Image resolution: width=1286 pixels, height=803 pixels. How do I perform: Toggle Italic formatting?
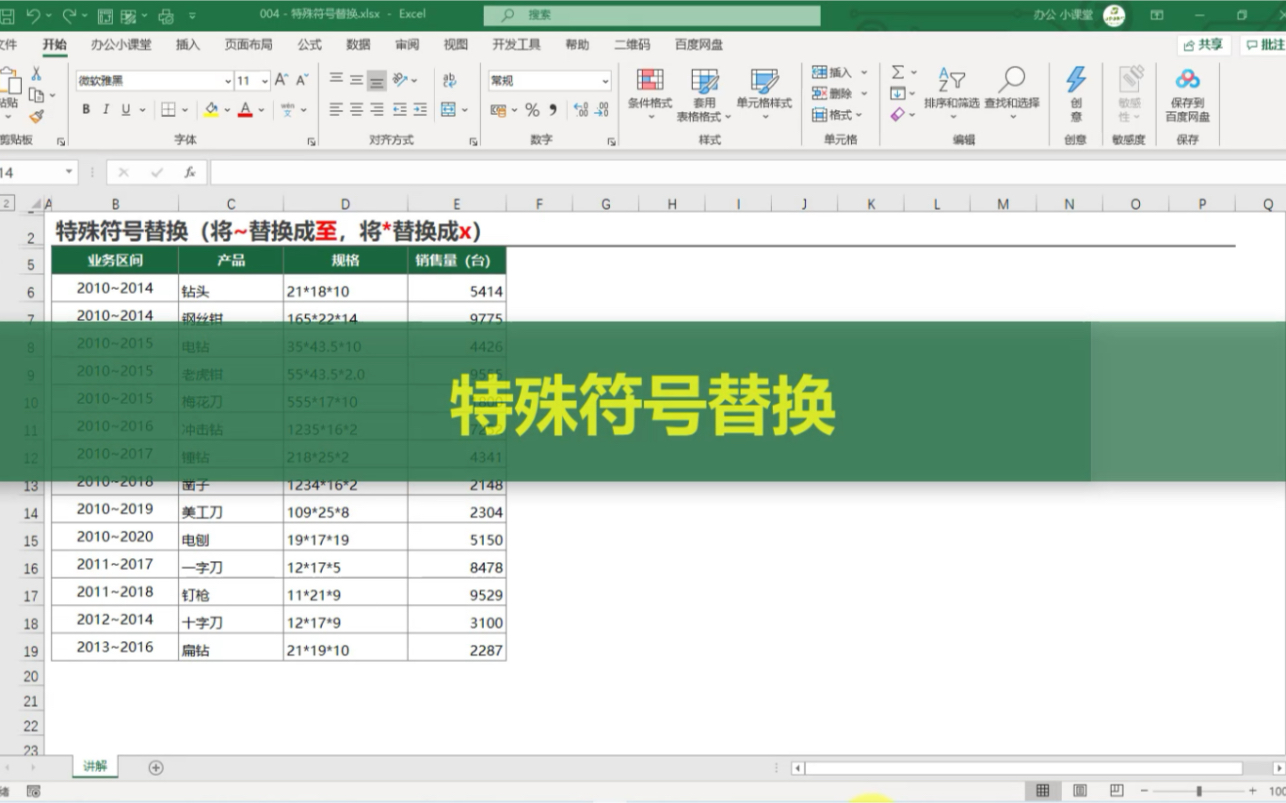coord(106,110)
